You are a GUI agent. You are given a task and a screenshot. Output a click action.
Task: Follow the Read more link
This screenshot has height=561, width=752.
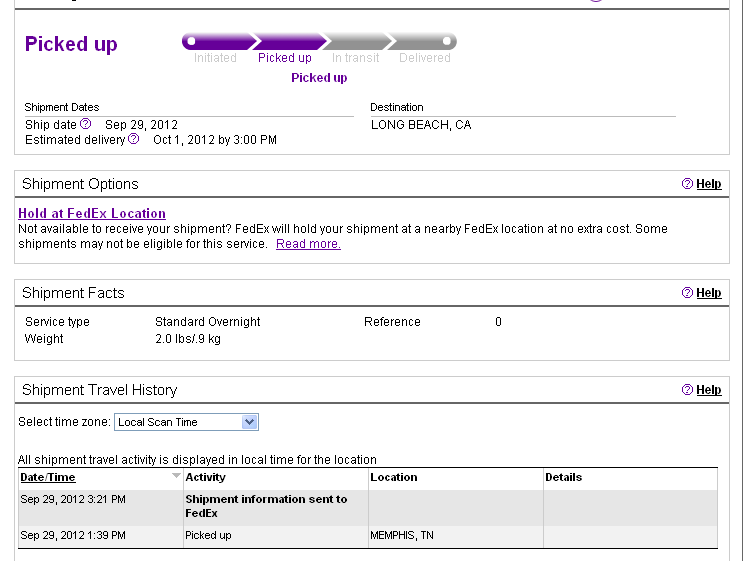click(x=308, y=244)
